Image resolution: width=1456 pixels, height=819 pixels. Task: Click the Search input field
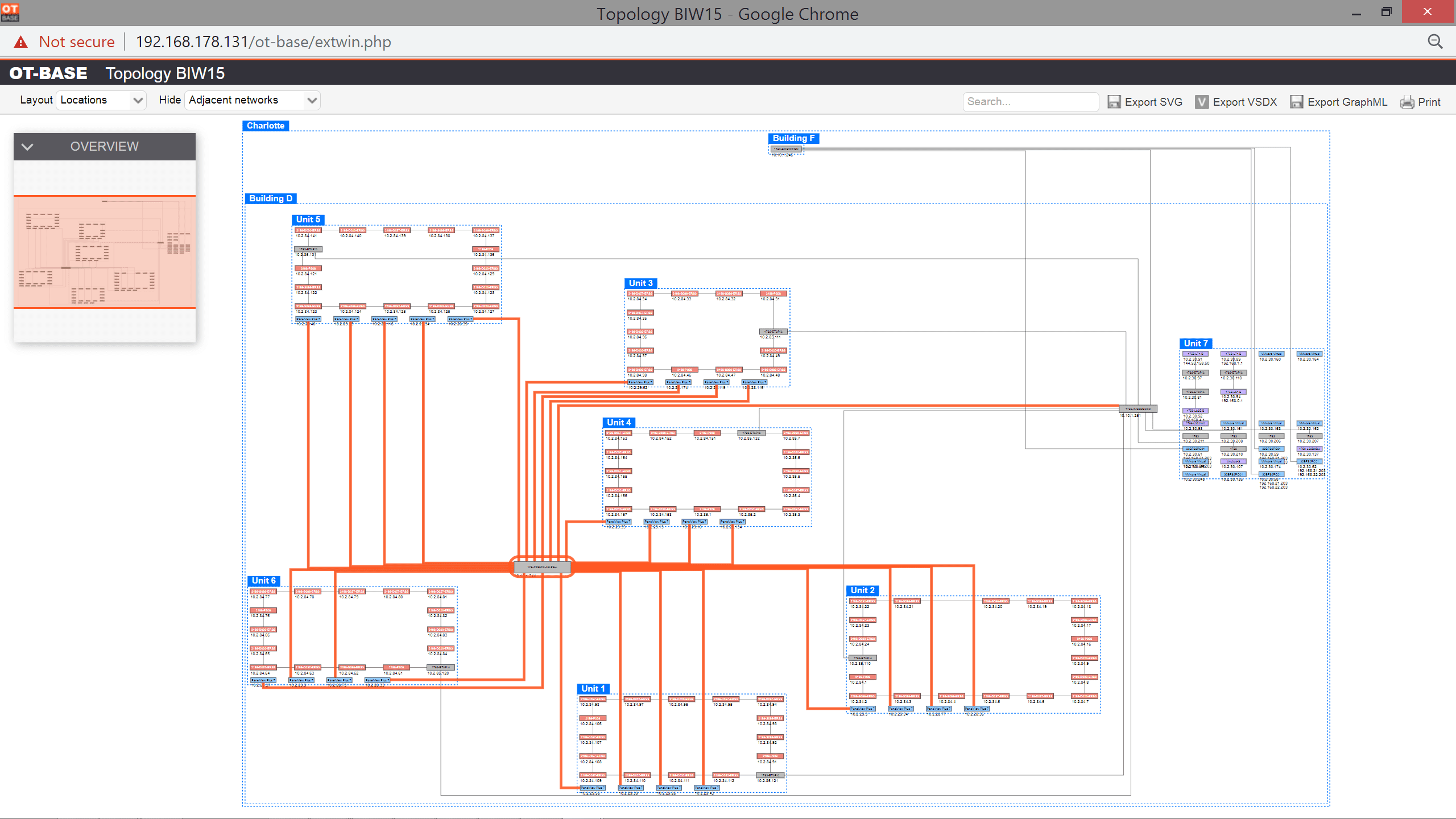tap(1031, 102)
